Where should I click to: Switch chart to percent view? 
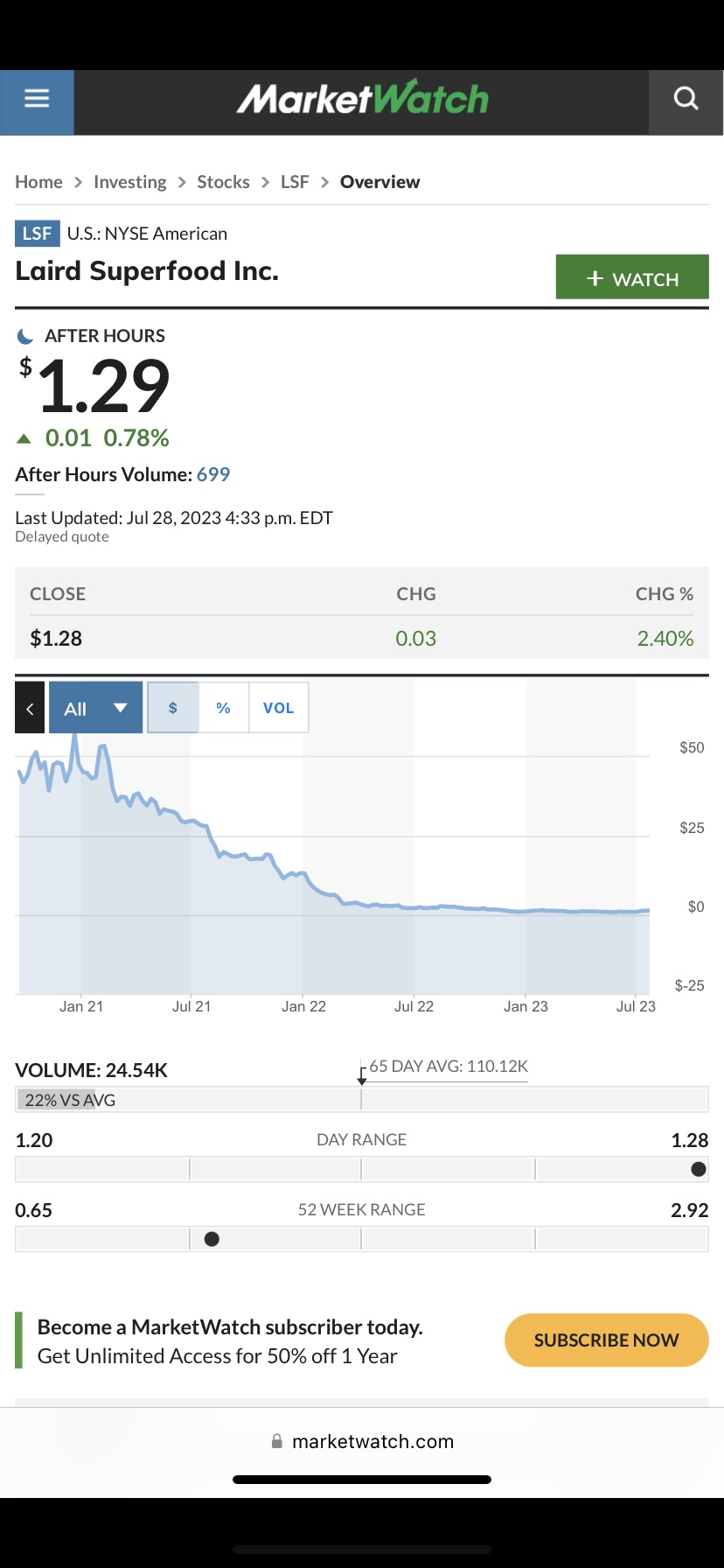point(224,708)
